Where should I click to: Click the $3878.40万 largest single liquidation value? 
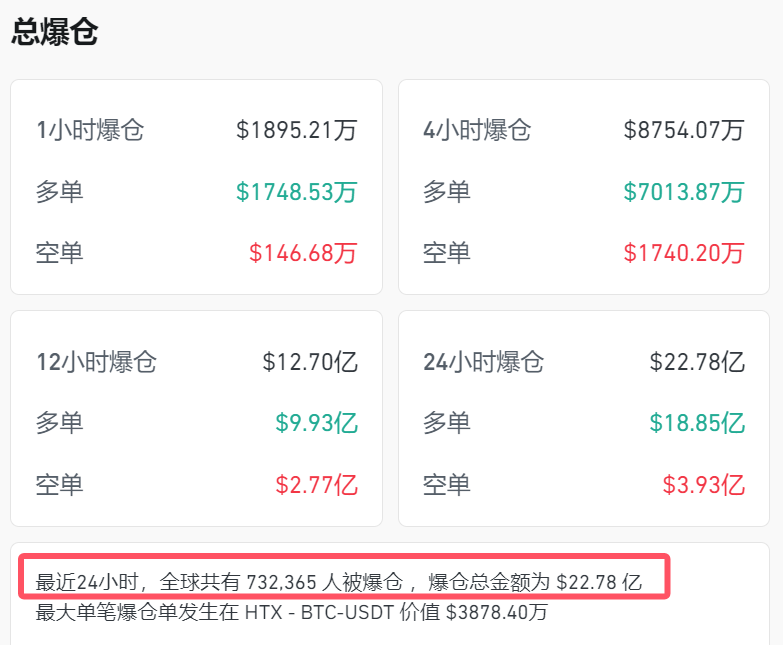pyautogui.click(x=496, y=612)
